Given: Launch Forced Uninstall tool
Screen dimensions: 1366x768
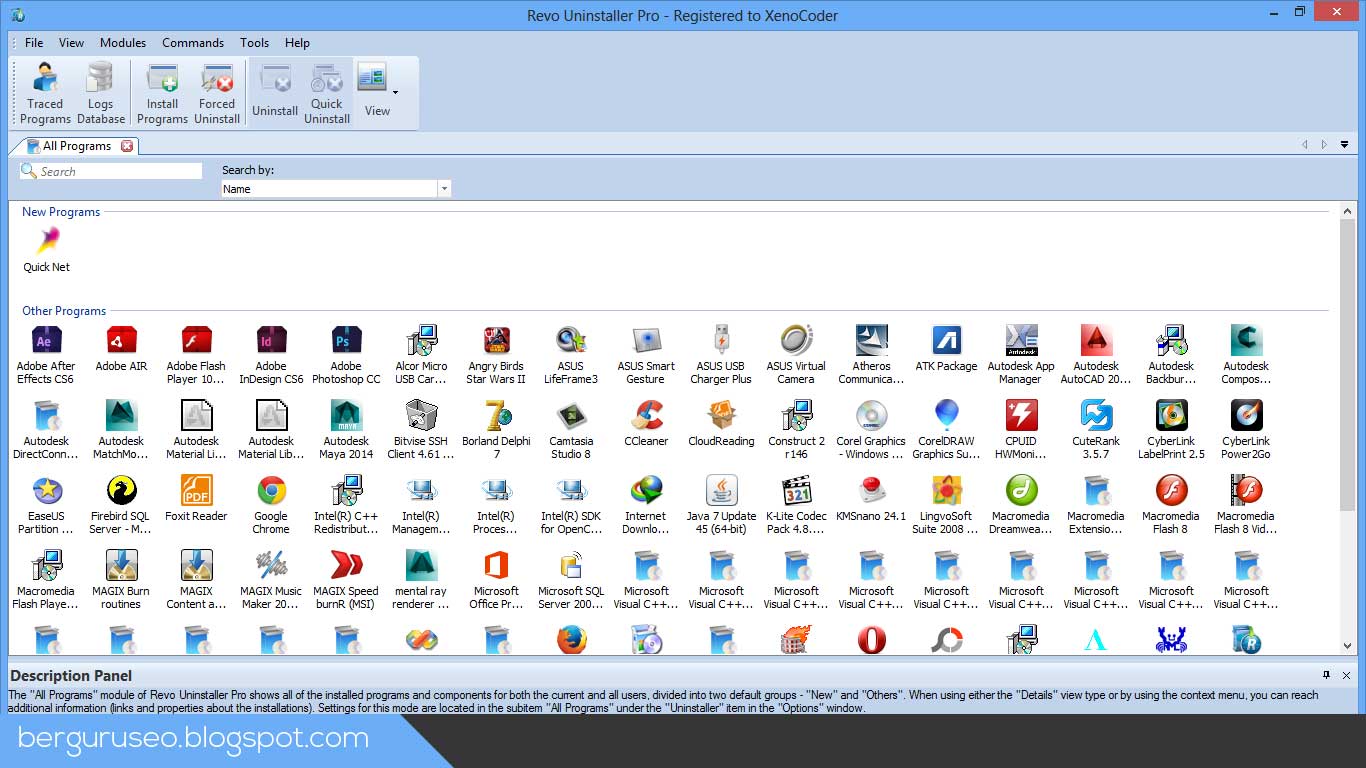Looking at the screenshot, I should [x=217, y=94].
